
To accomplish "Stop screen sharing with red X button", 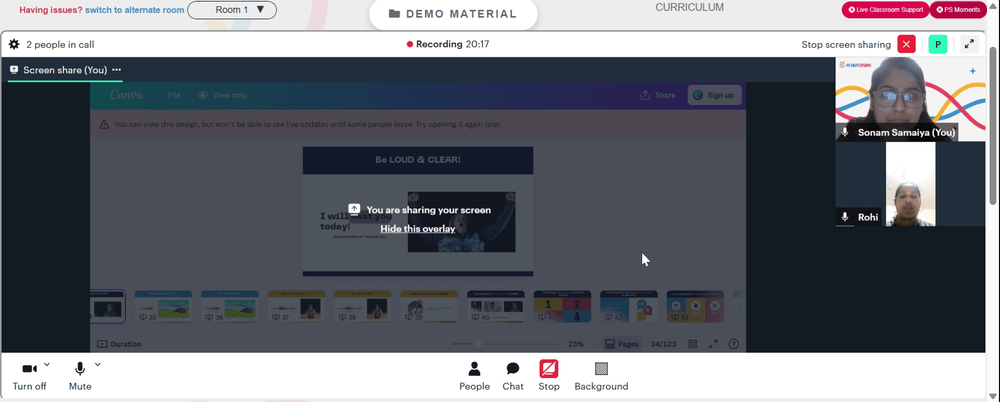I will (906, 44).
